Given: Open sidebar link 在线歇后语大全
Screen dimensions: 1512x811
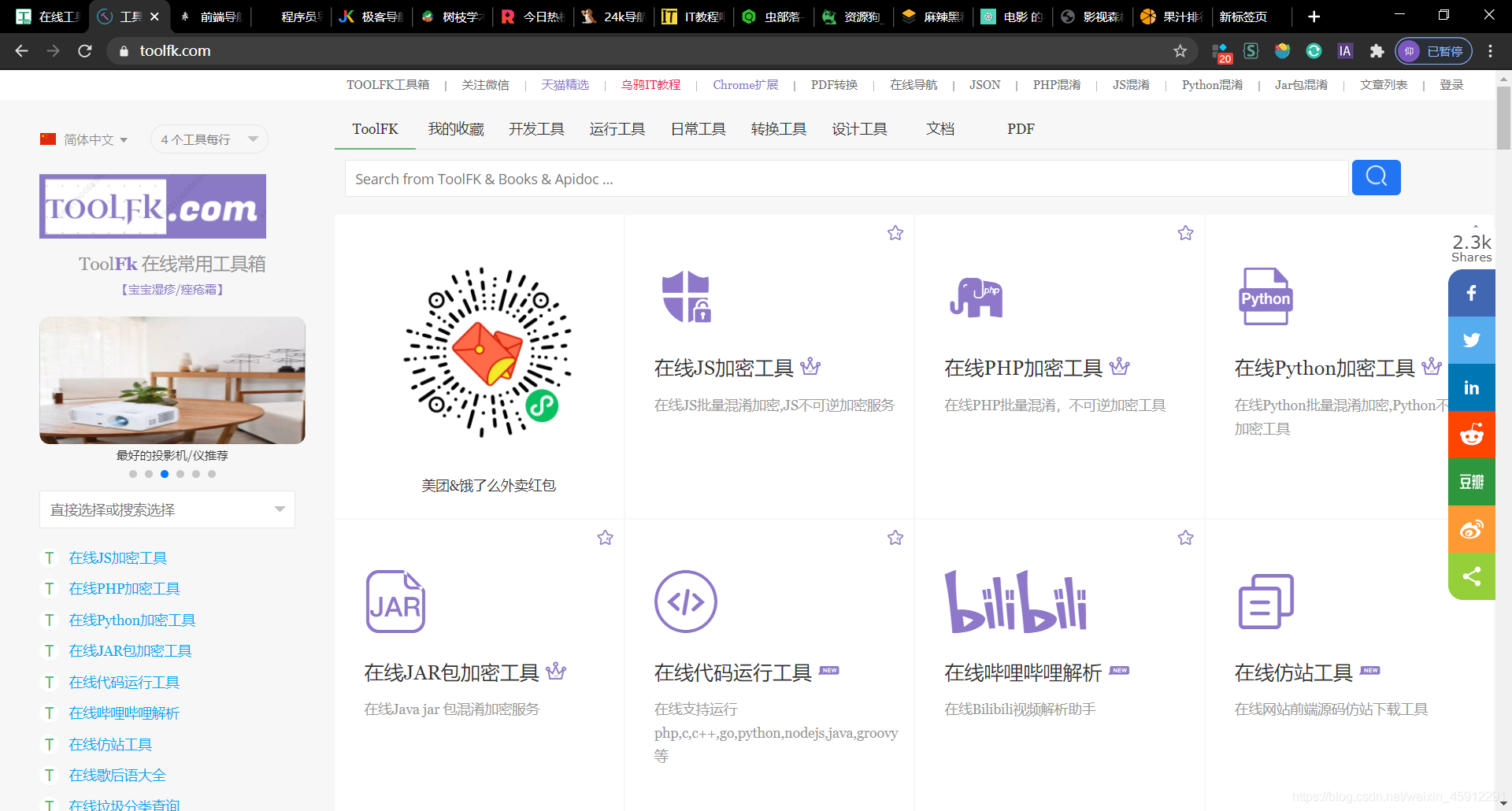Looking at the screenshot, I should click(x=117, y=776).
